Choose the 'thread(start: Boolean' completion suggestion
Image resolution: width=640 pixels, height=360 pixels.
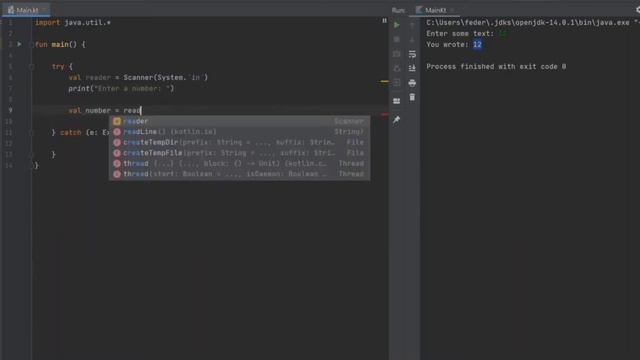pyautogui.click(x=240, y=174)
